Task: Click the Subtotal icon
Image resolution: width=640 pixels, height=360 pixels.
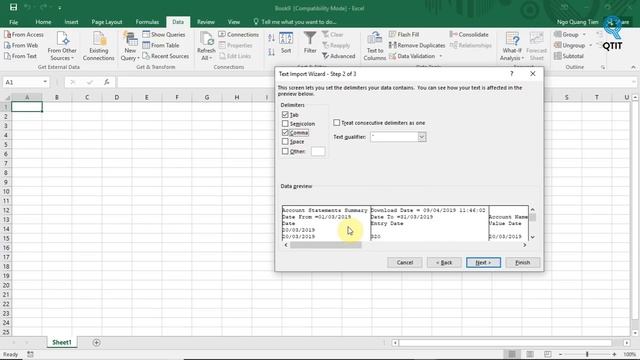Action: (558, 56)
